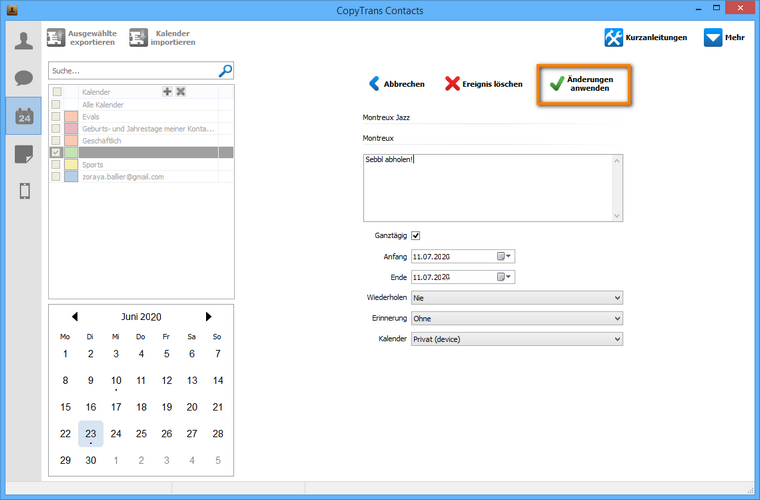The height and width of the screenshot is (500, 760).
Task: Click the Montreux location field
Action: click(x=492, y=138)
